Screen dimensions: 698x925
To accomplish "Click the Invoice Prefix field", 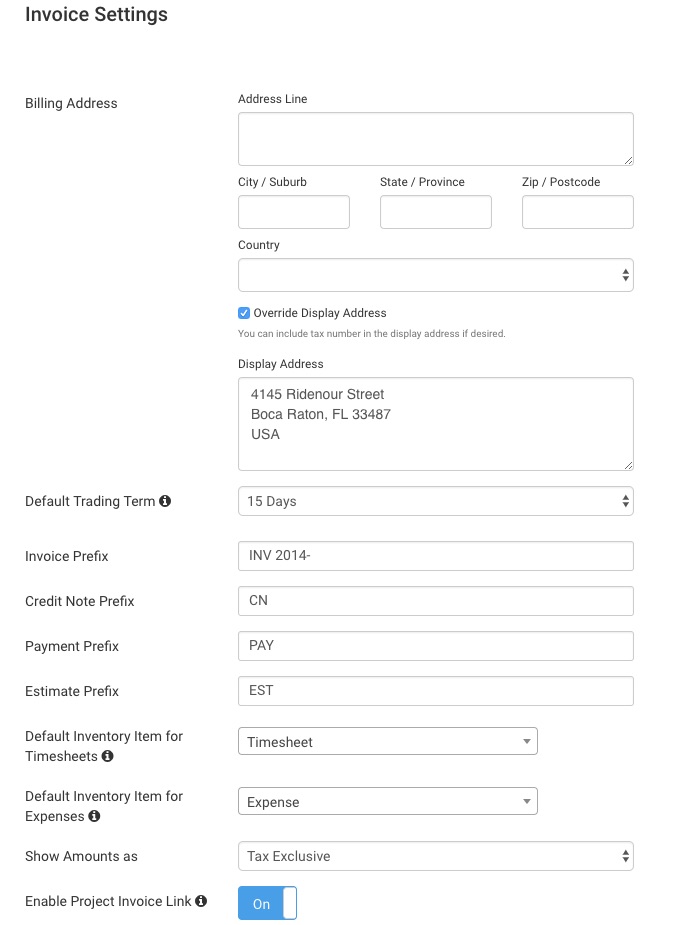I will point(435,556).
